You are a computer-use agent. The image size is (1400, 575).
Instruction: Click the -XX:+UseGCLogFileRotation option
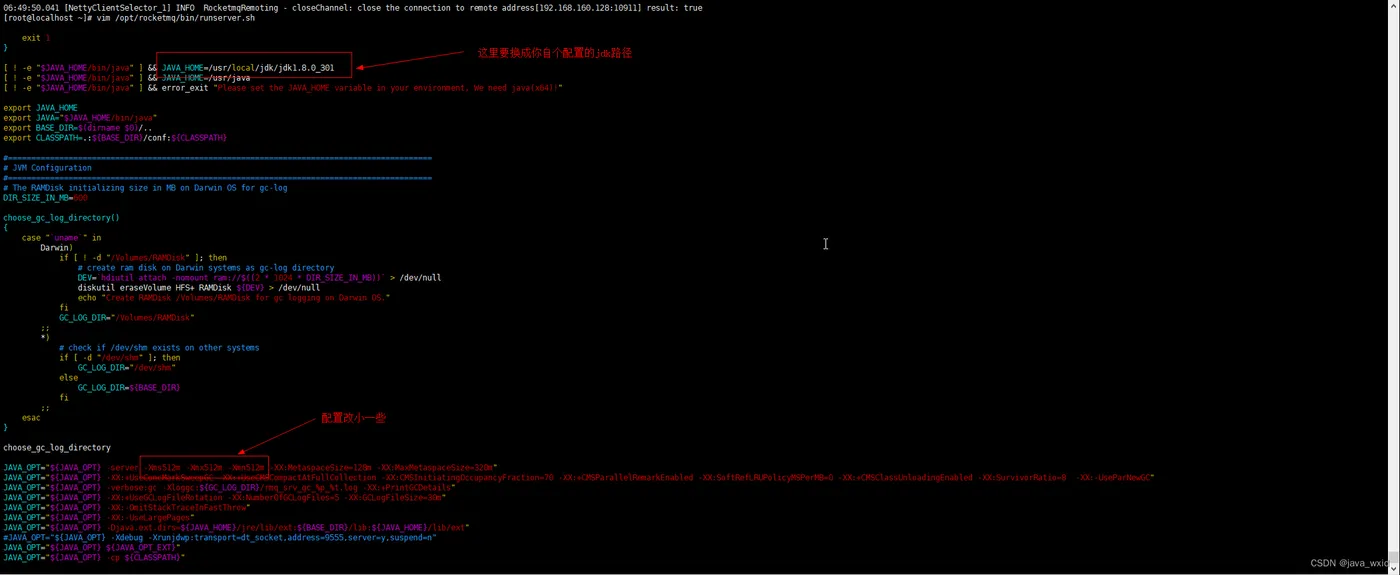(168, 497)
